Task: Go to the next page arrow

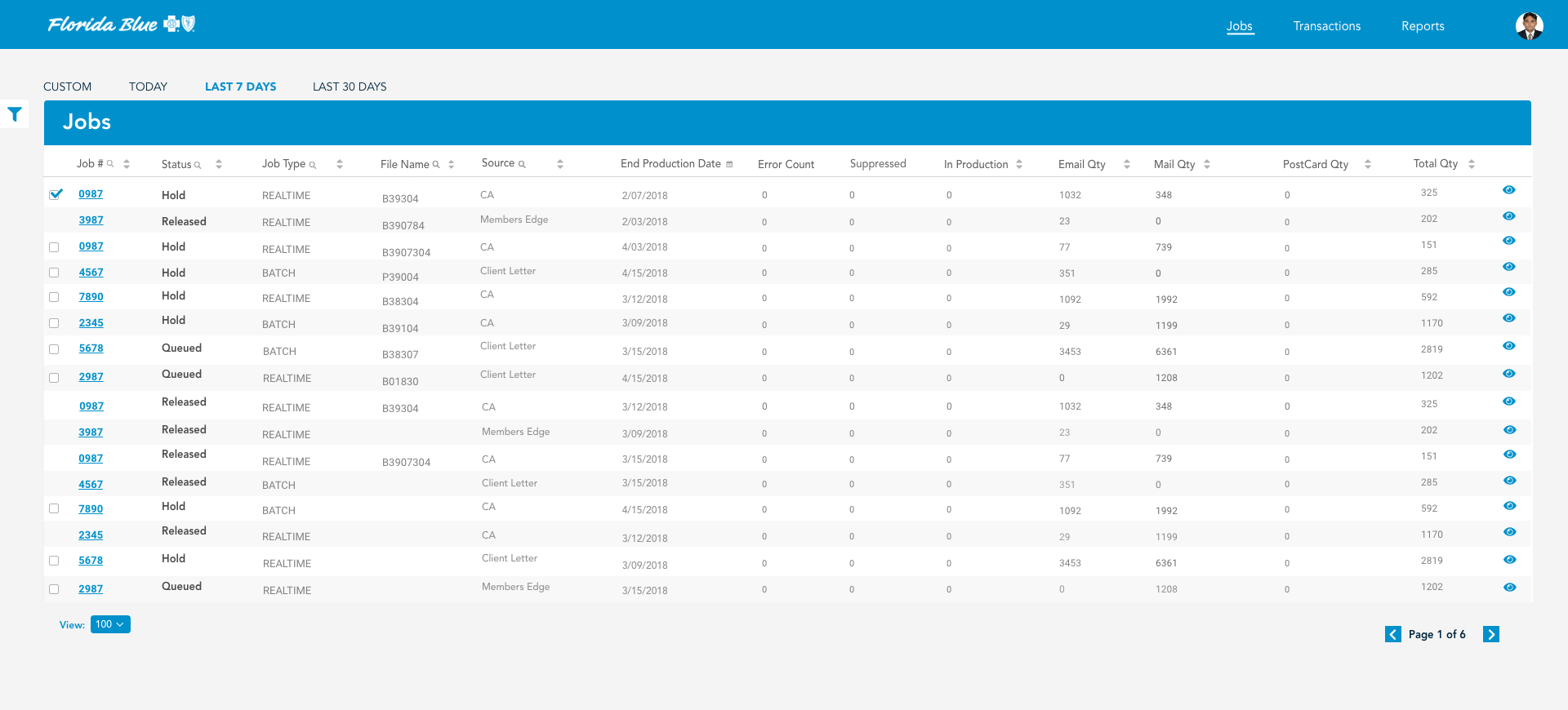Action: click(1491, 634)
